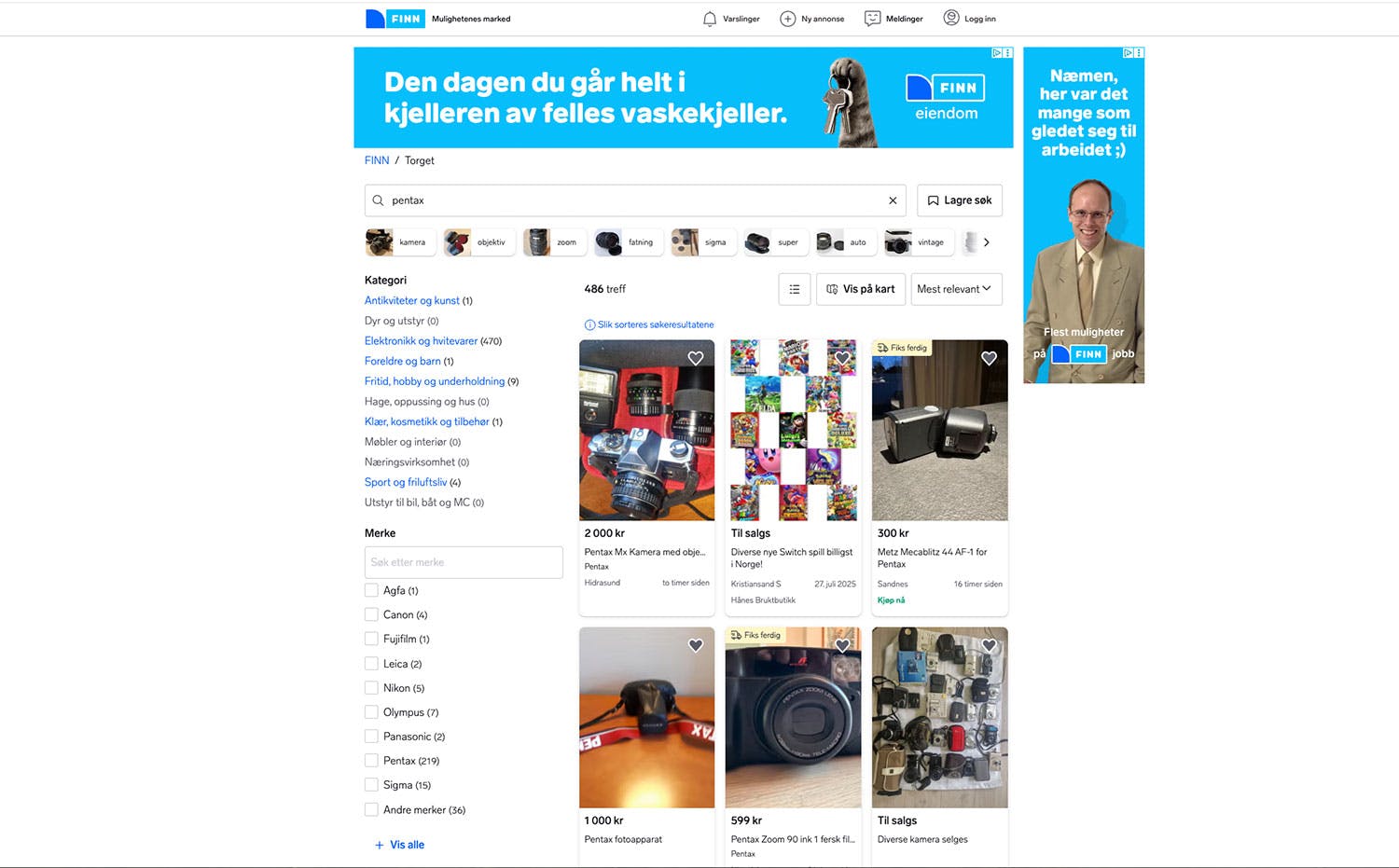Open Antikviteter og kunst category
The height and width of the screenshot is (868, 1399).
pyautogui.click(x=412, y=300)
